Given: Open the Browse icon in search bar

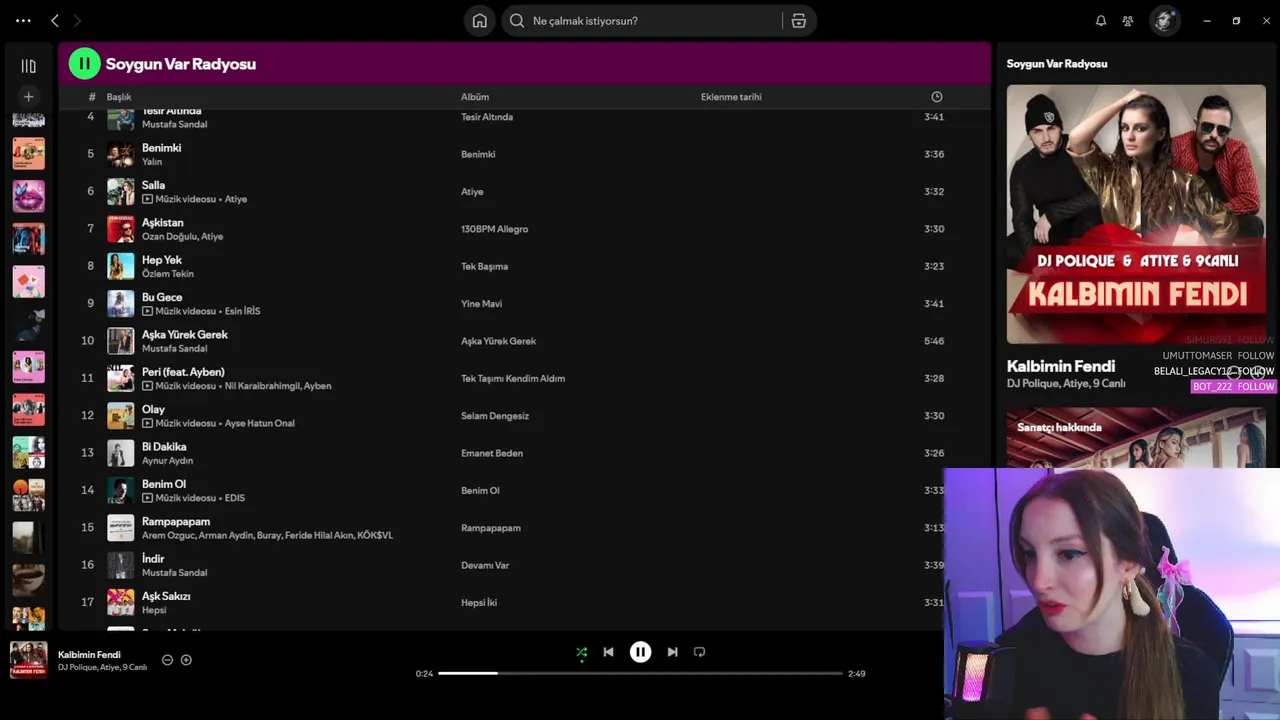Looking at the screenshot, I should click(799, 21).
